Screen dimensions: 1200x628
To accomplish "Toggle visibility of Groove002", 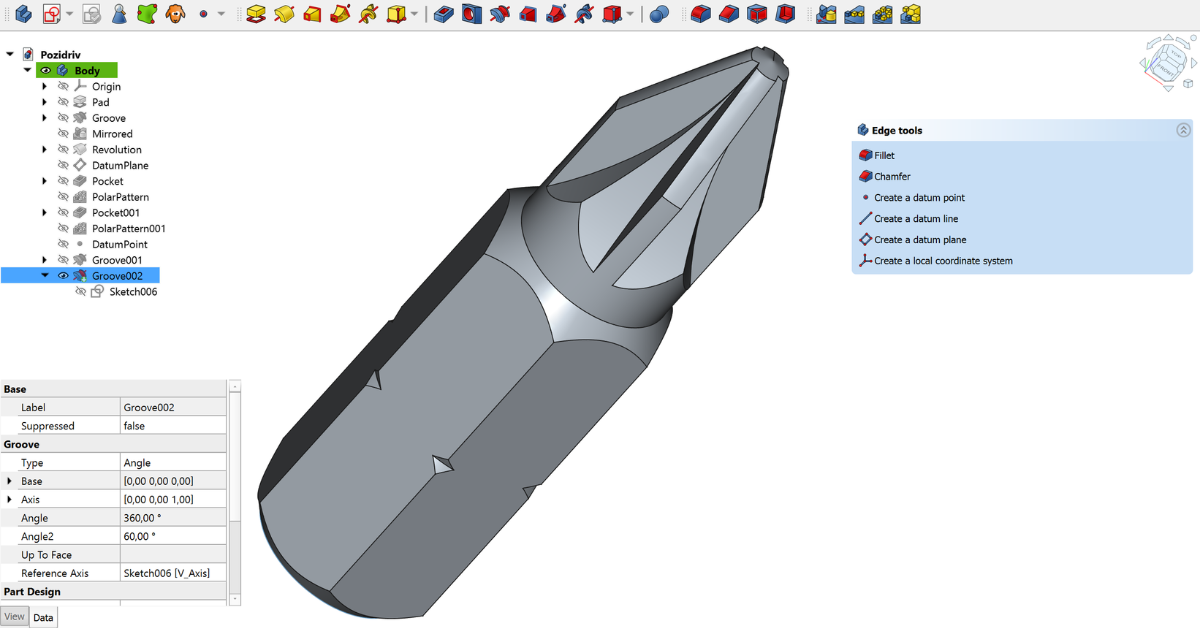I will [x=63, y=275].
